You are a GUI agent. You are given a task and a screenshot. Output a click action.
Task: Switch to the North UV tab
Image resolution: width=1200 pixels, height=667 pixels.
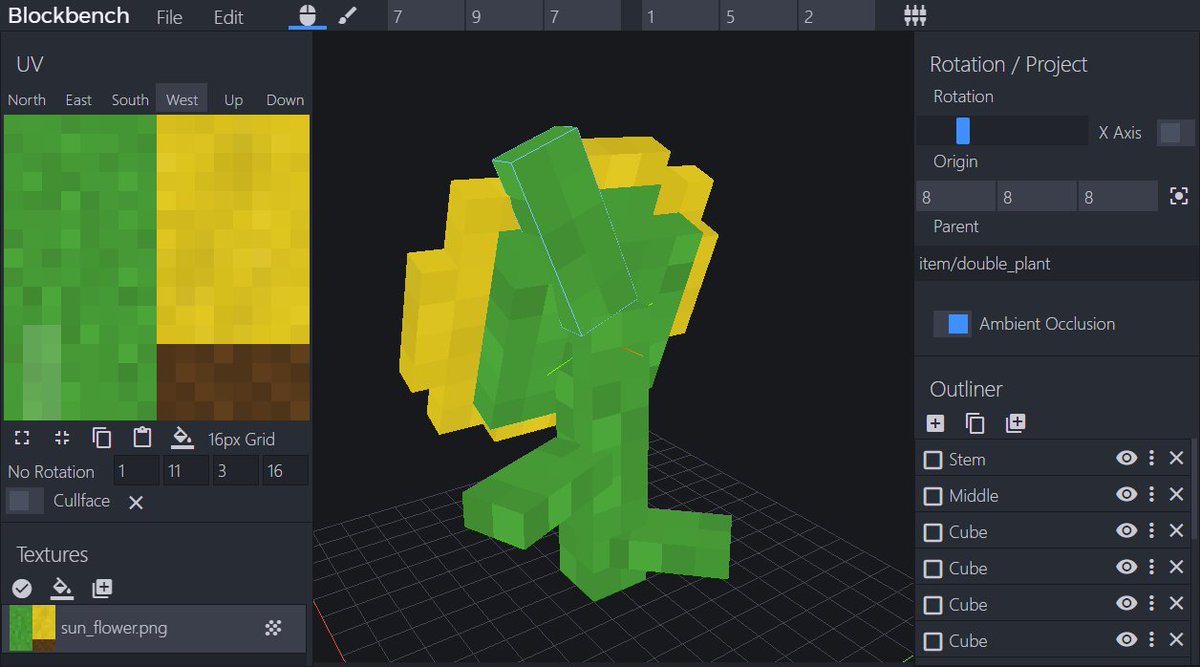point(26,99)
